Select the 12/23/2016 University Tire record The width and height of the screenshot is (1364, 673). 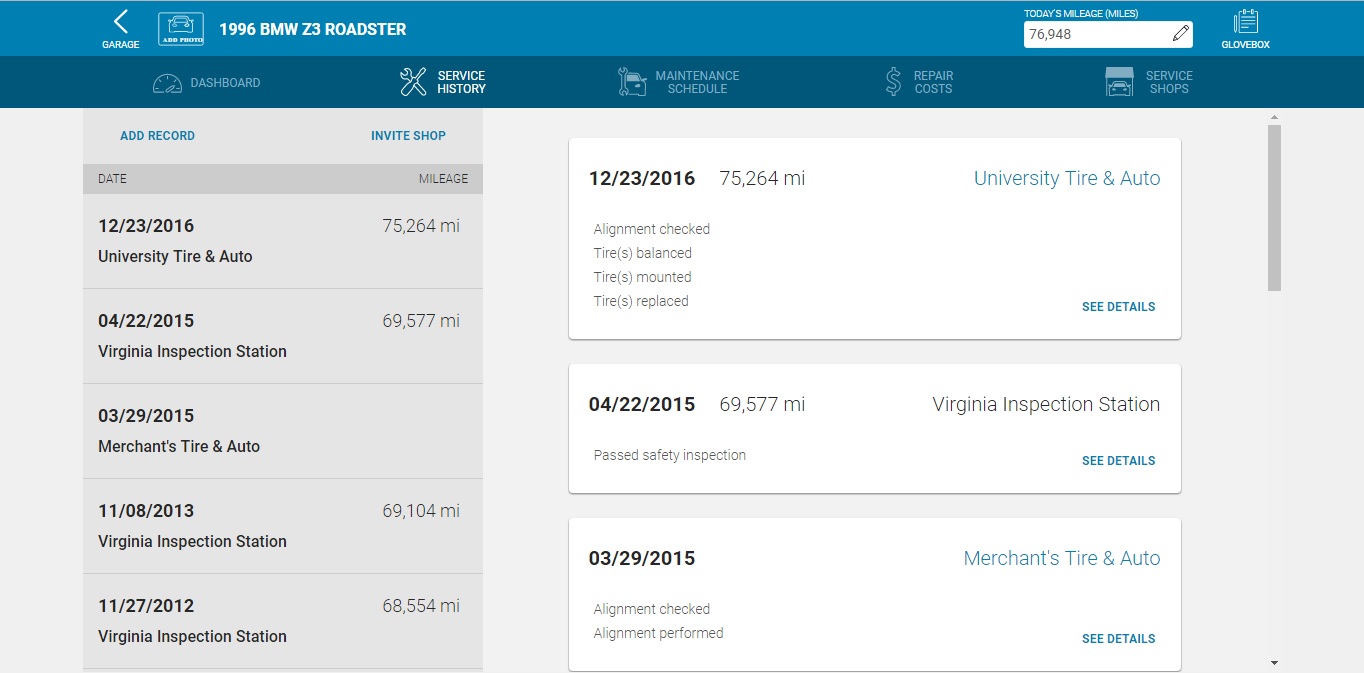click(x=283, y=241)
